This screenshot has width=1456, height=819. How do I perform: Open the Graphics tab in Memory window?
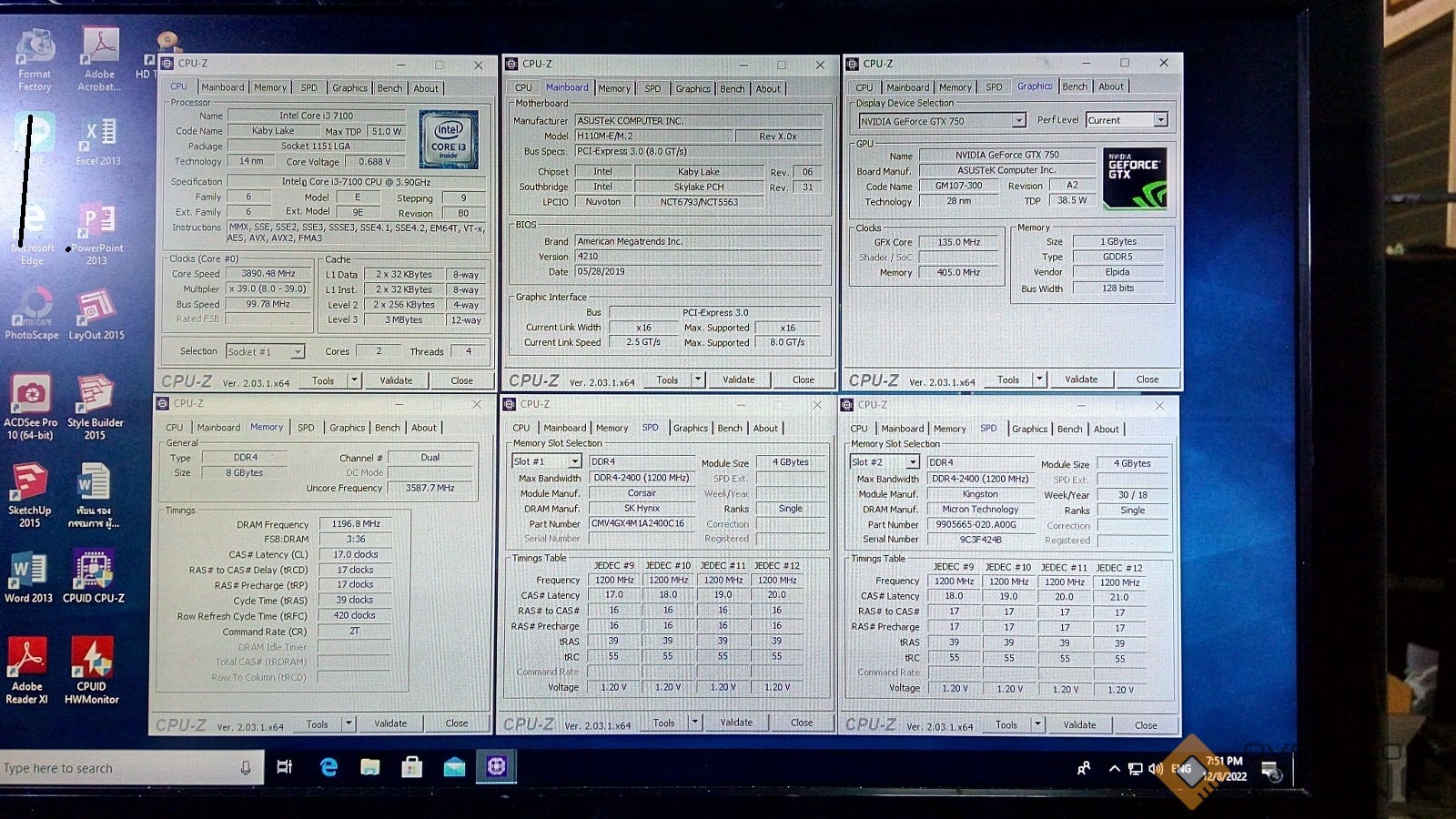[347, 427]
